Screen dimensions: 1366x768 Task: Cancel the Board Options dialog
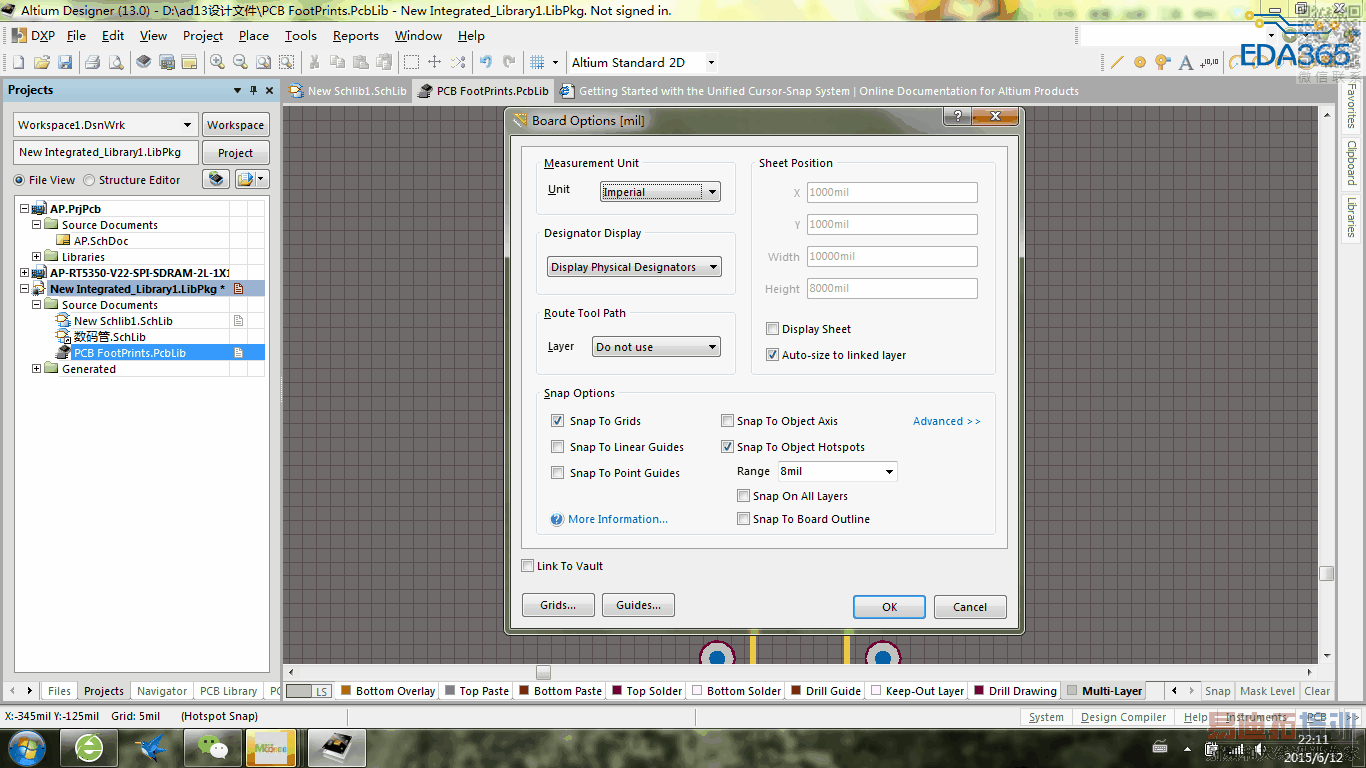(970, 607)
